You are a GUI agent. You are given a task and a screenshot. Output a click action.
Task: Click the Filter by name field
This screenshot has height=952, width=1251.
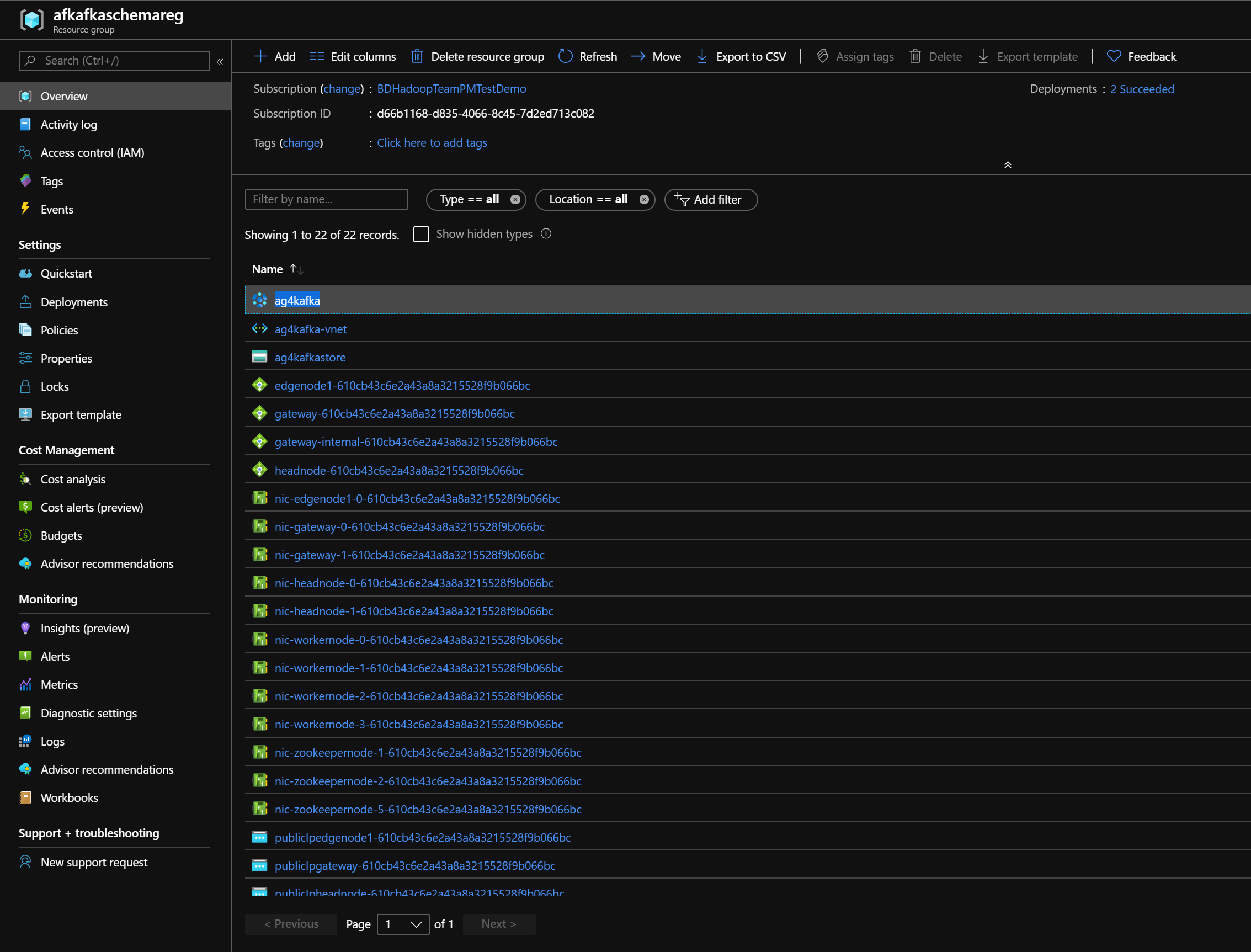point(326,199)
